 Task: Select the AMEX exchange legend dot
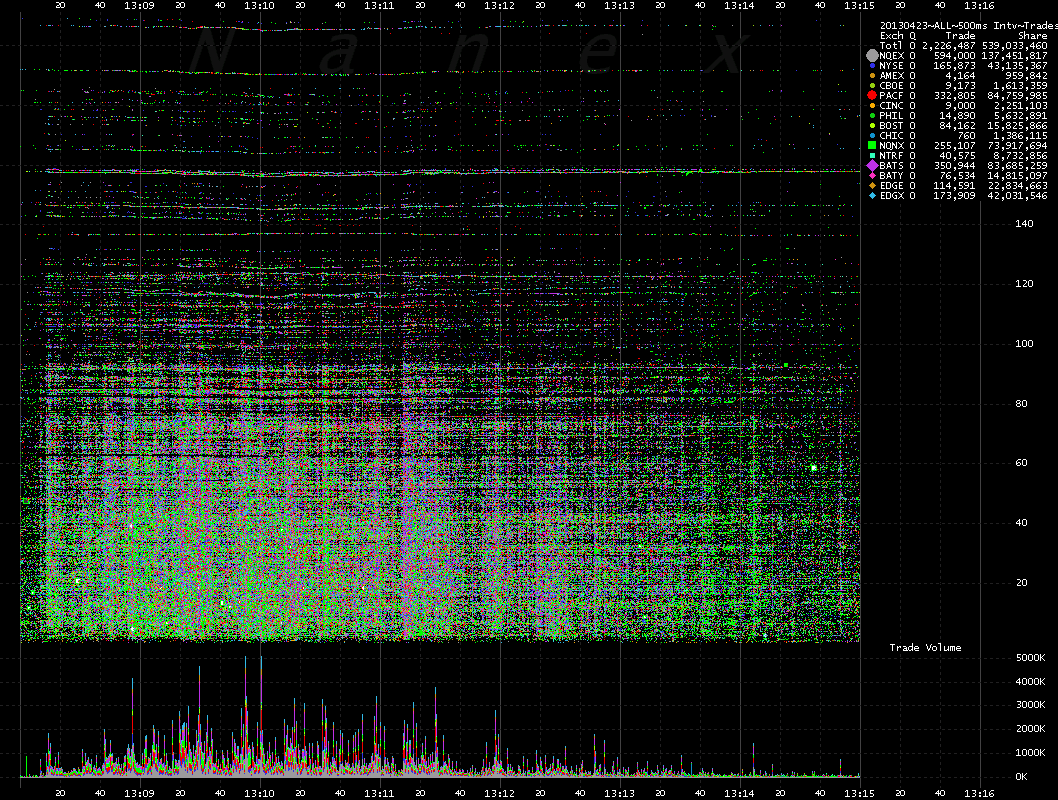tap(871, 76)
